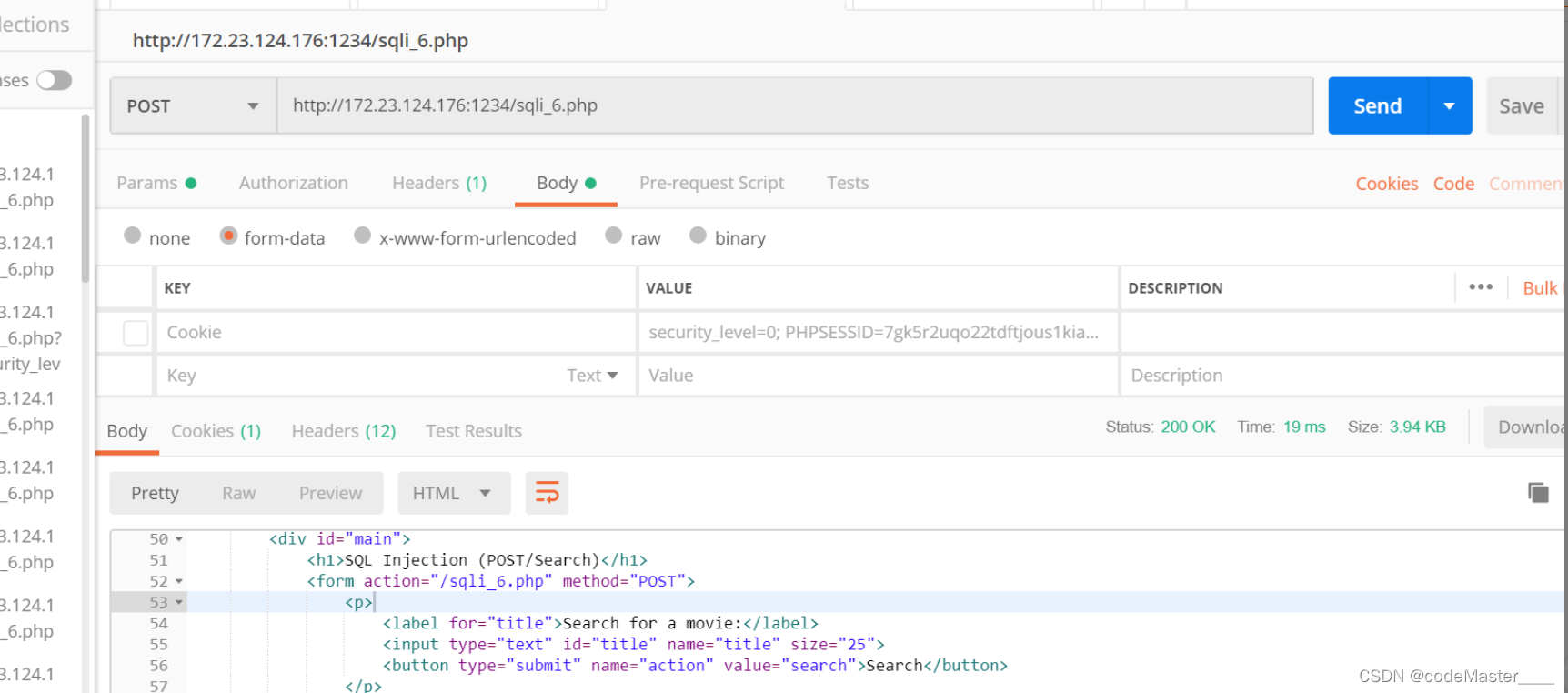Switch to Raw response view
This screenshot has width=1568, height=693.
pyautogui.click(x=239, y=493)
